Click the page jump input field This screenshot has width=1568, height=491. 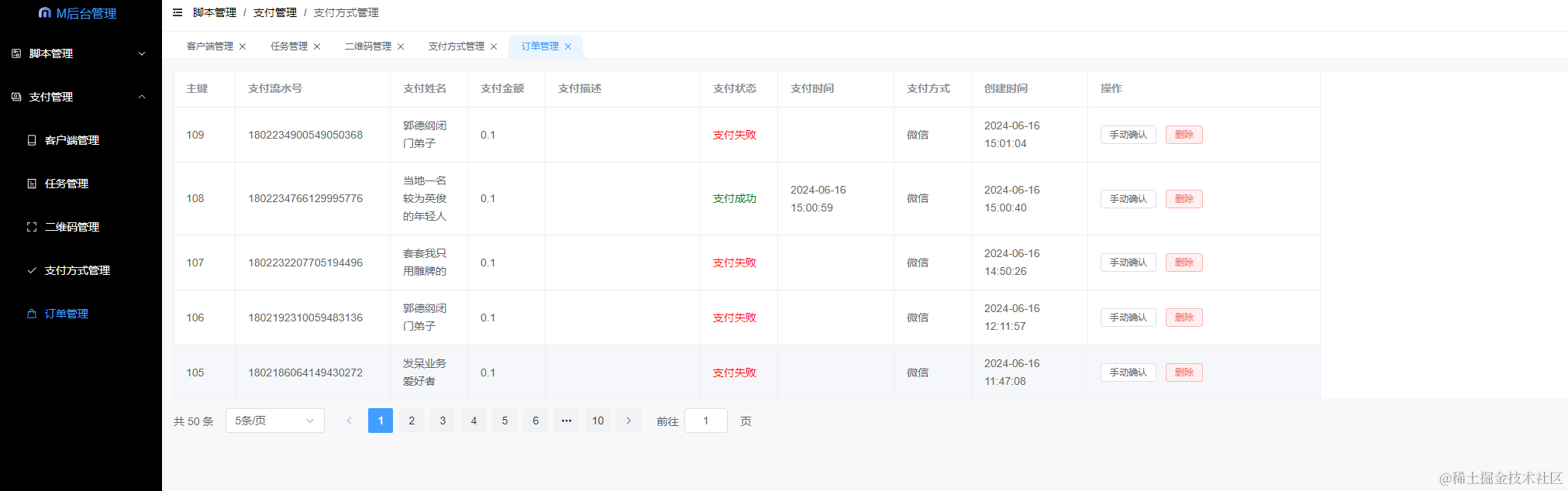[x=705, y=421]
